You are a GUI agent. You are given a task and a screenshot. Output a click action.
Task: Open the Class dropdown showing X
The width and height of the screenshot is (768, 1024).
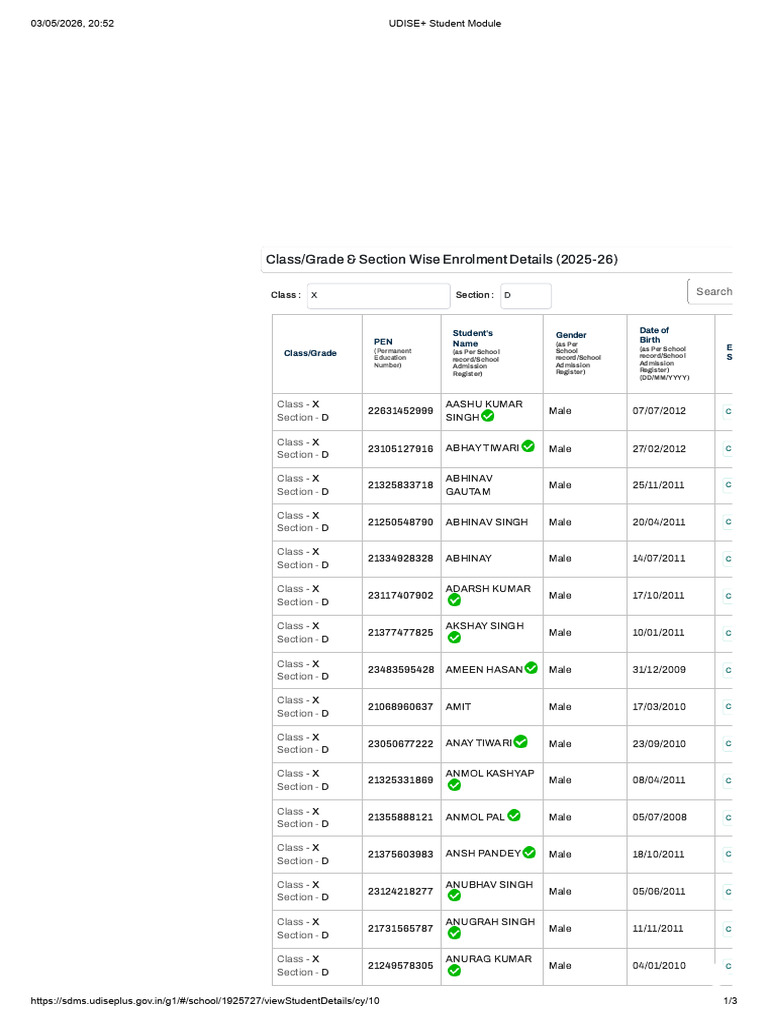(379, 295)
